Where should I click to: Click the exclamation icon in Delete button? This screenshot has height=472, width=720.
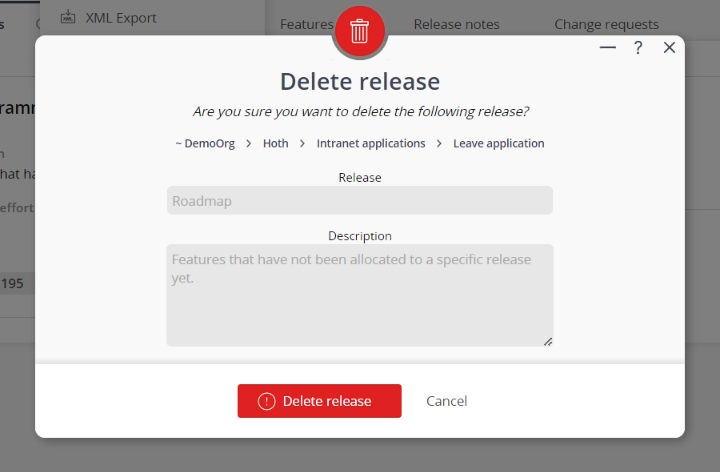tap(266, 401)
